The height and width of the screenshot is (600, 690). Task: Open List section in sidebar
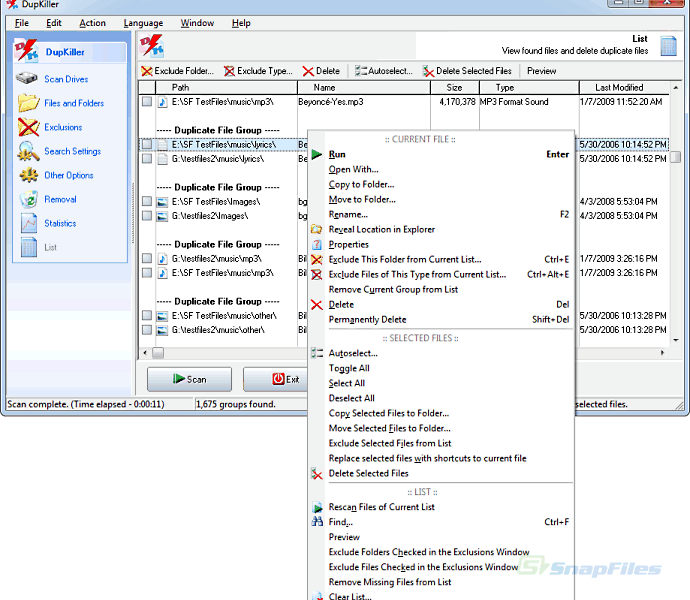tap(39, 247)
